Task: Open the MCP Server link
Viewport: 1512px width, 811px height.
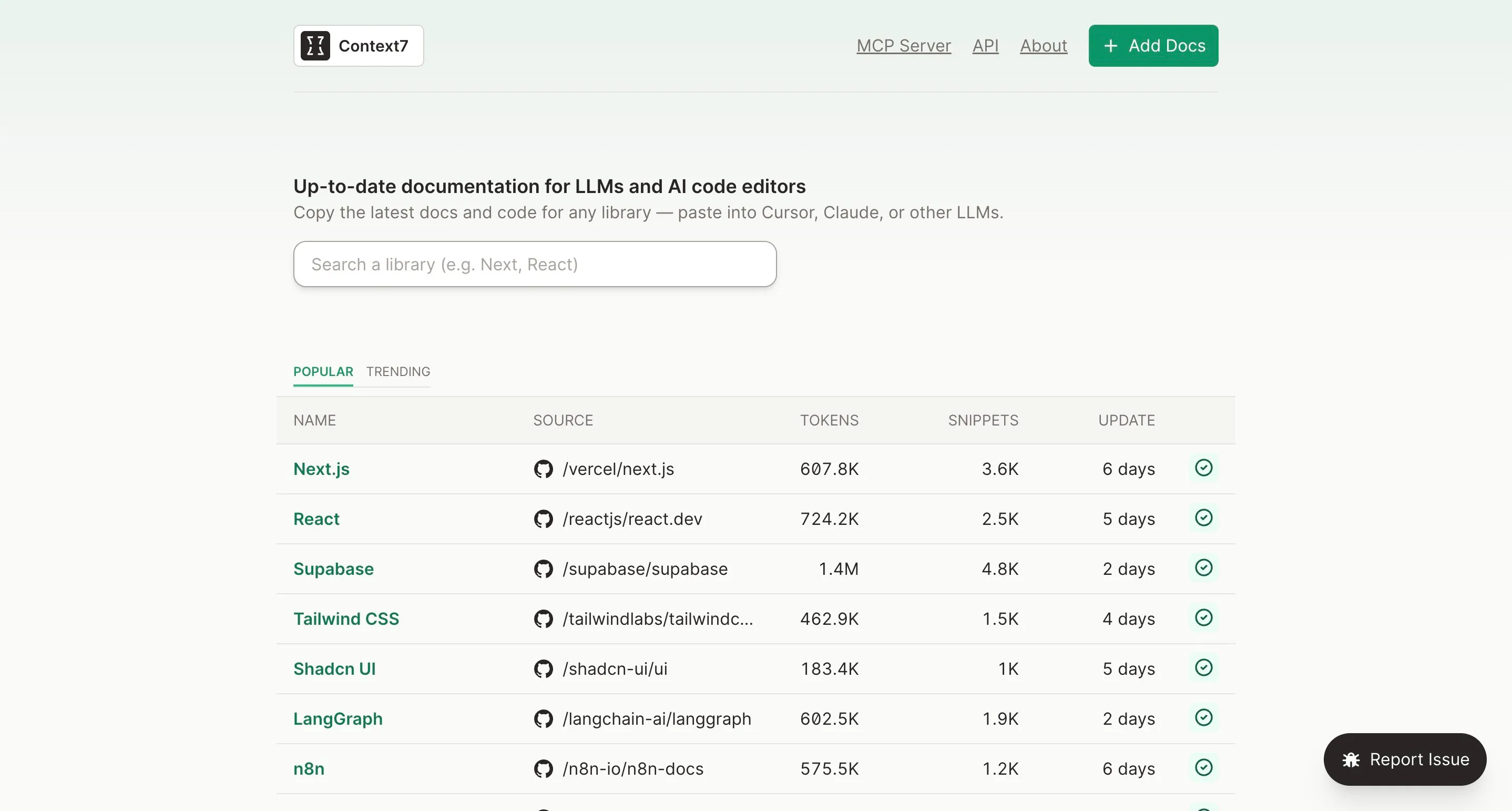Action: click(903, 46)
